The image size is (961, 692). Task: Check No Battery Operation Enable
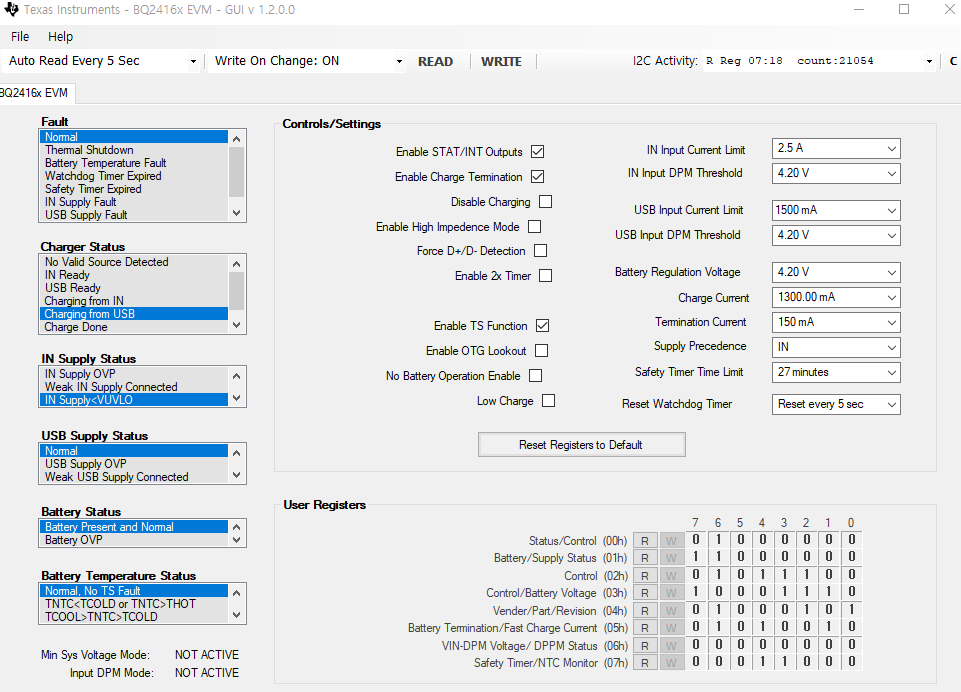pyautogui.click(x=536, y=376)
